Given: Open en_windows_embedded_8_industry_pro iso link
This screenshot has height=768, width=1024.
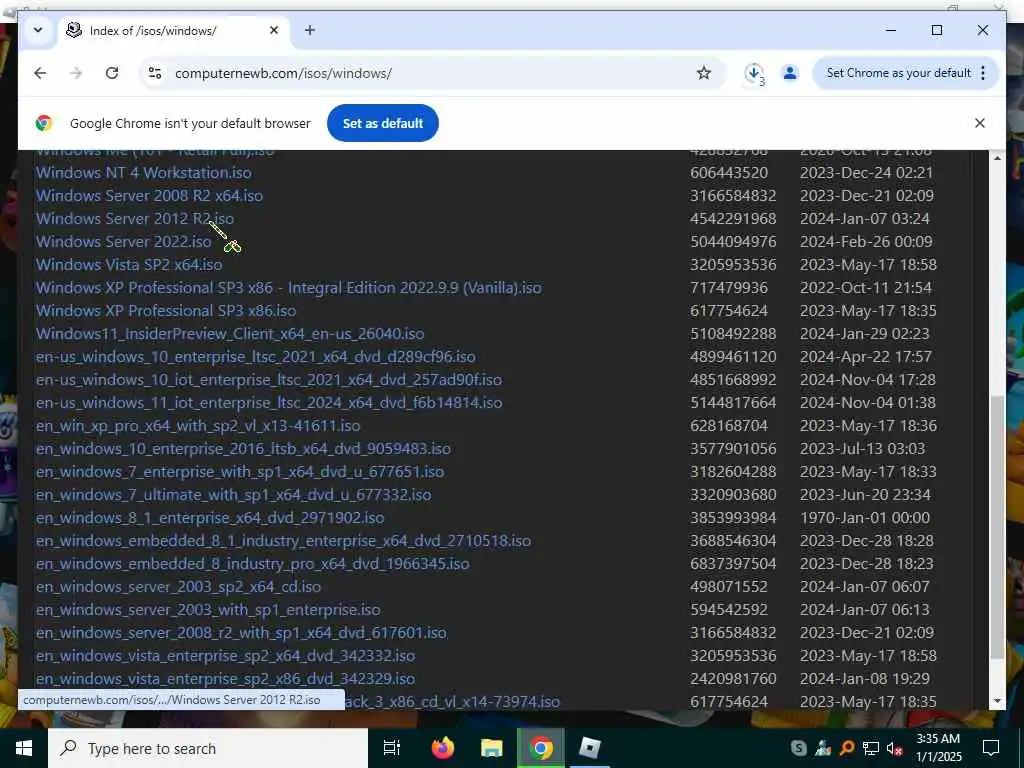Looking at the screenshot, I should tap(253, 564).
